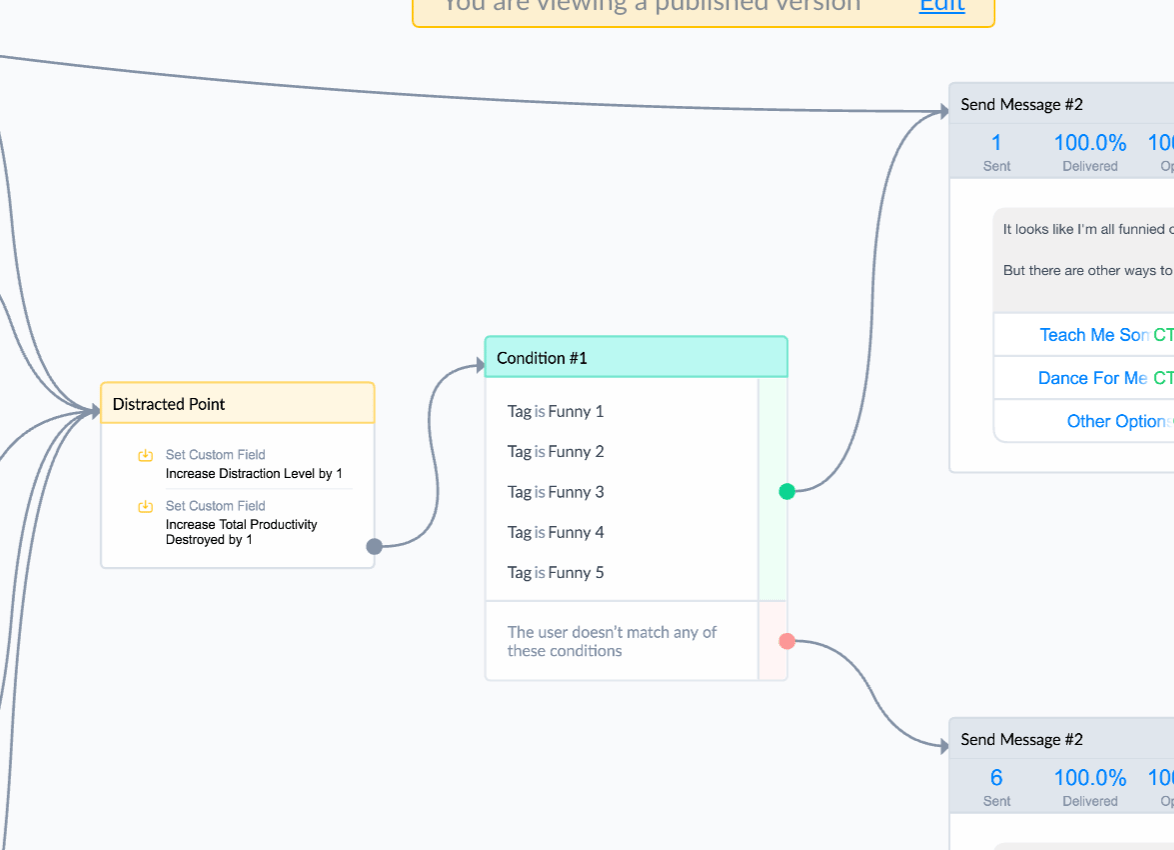Viewport: 1174px width, 850px height.
Task: Open upper Send Message #2 node header
Action: pos(1062,104)
